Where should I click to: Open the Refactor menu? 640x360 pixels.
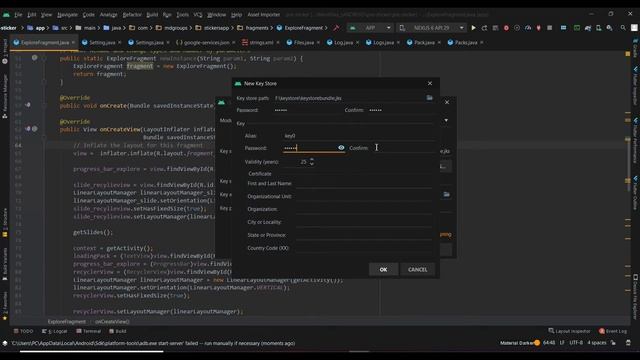pos(132,15)
